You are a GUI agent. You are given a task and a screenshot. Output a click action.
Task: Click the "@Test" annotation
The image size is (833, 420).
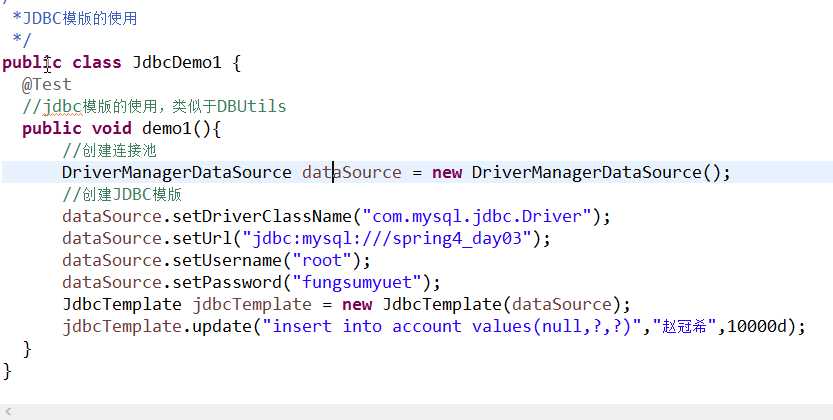tap(47, 84)
